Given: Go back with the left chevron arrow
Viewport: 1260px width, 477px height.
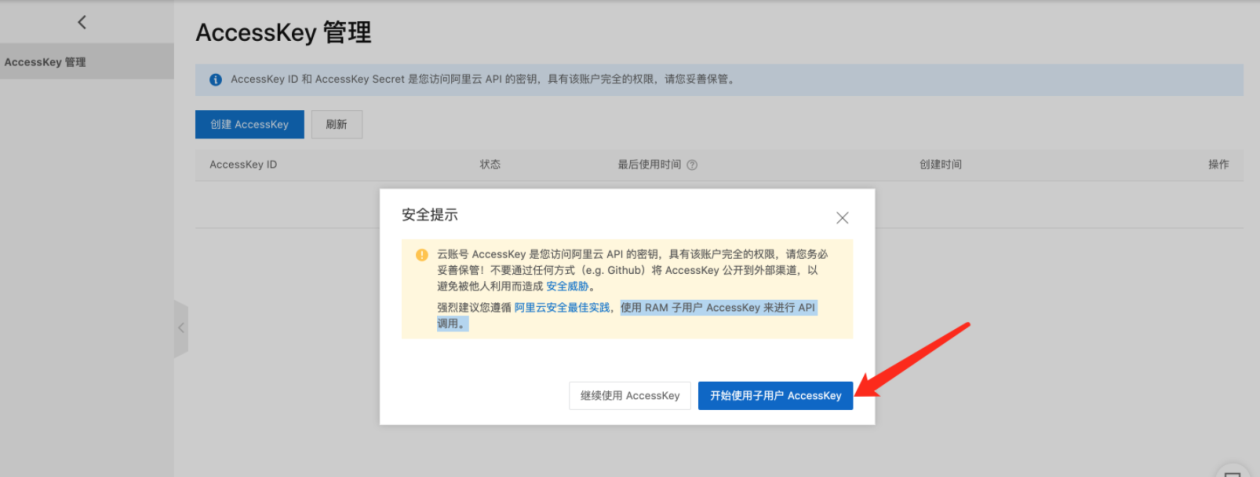Looking at the screenshot, I should click(82, 22).
